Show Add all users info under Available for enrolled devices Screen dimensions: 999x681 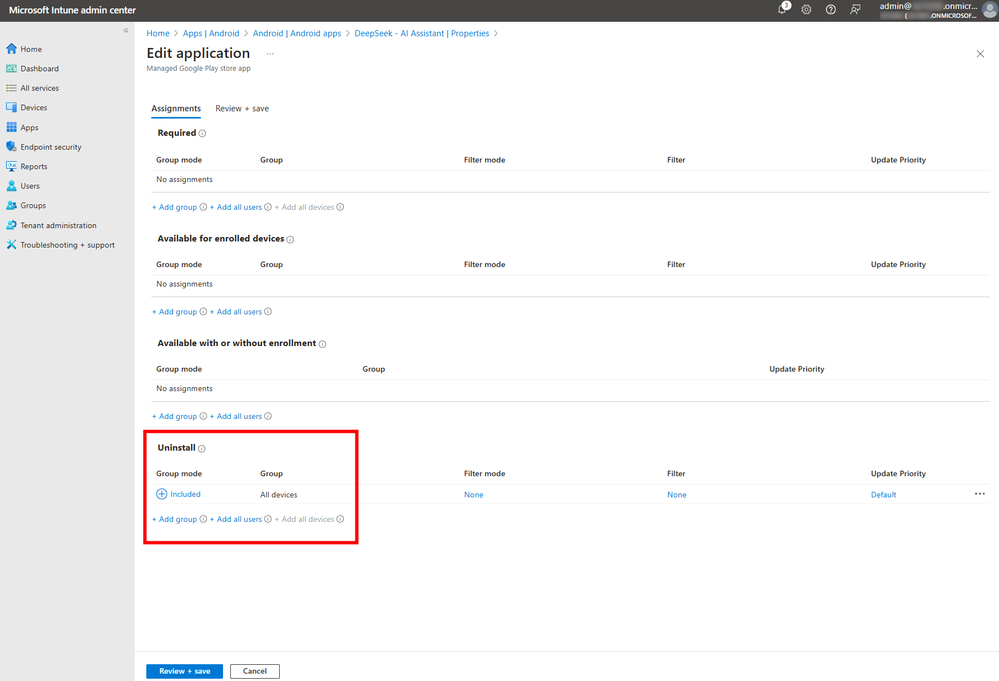(x=268, y=312)
